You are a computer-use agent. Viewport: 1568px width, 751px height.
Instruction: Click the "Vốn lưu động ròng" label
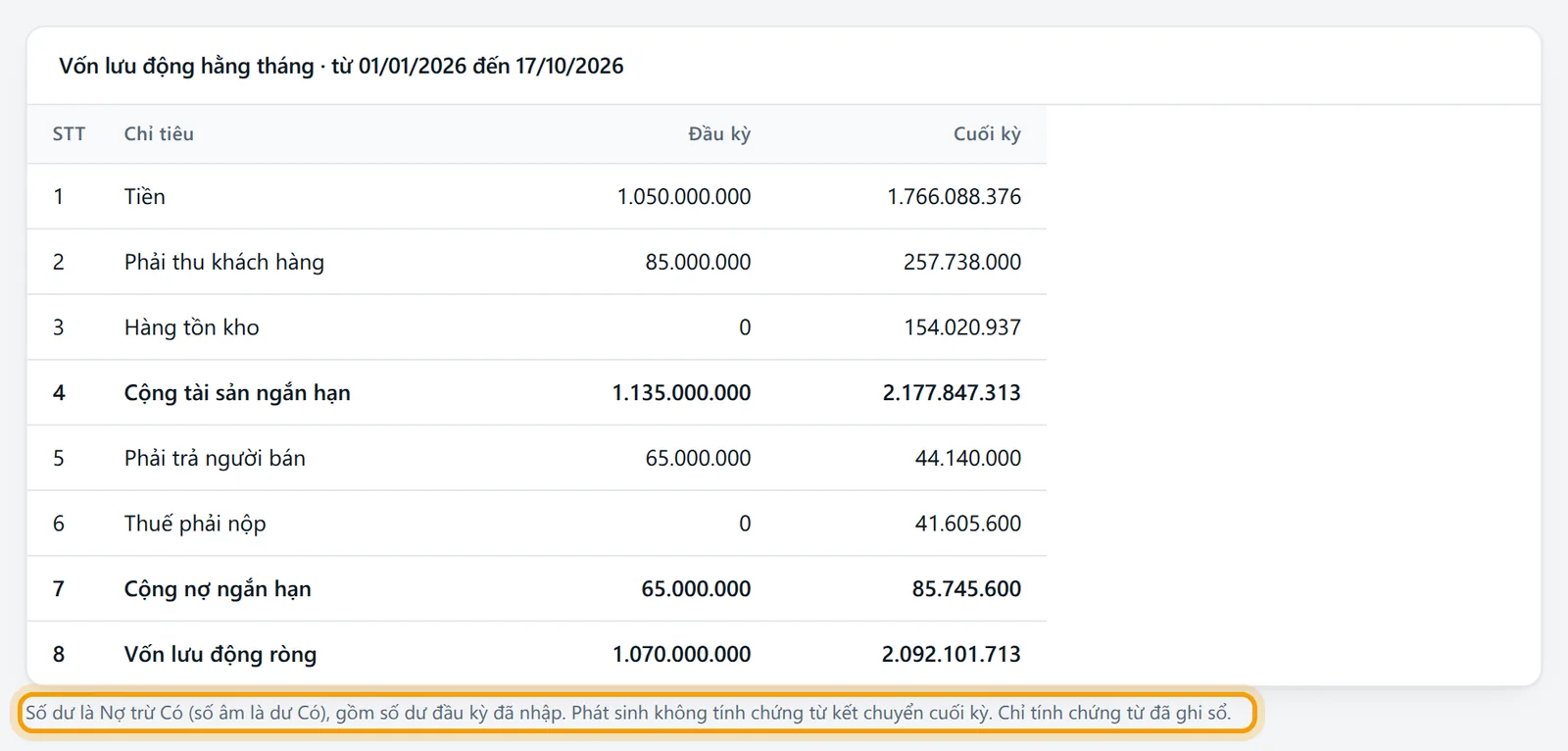point(220,655)
